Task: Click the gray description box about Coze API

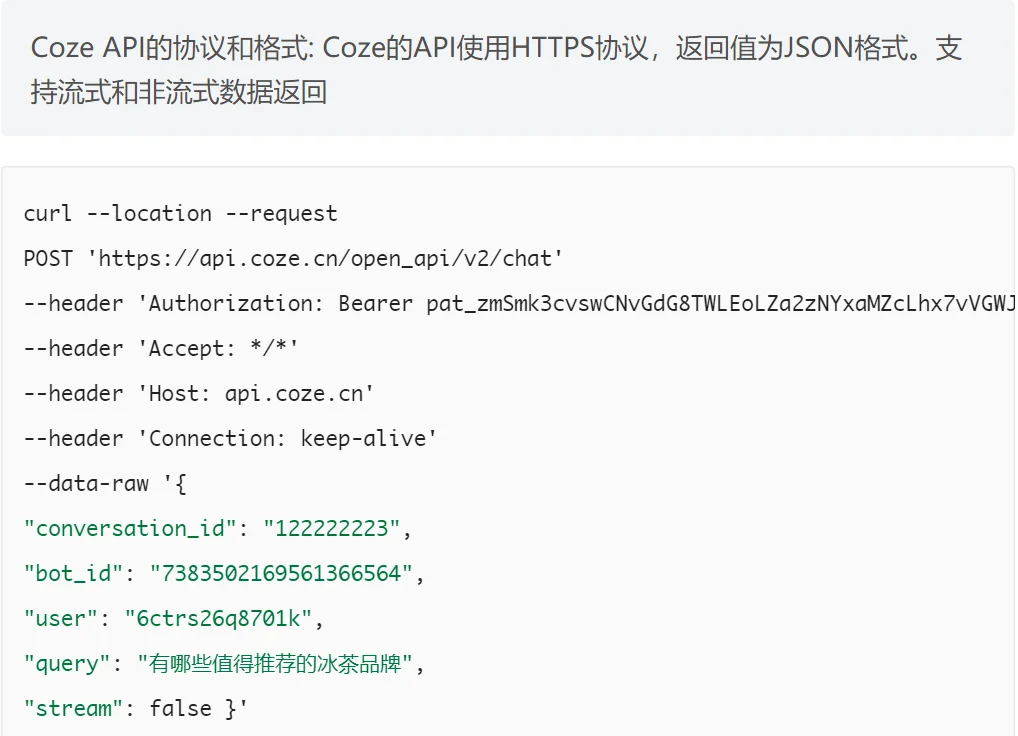Action: [x=508, y=67]
